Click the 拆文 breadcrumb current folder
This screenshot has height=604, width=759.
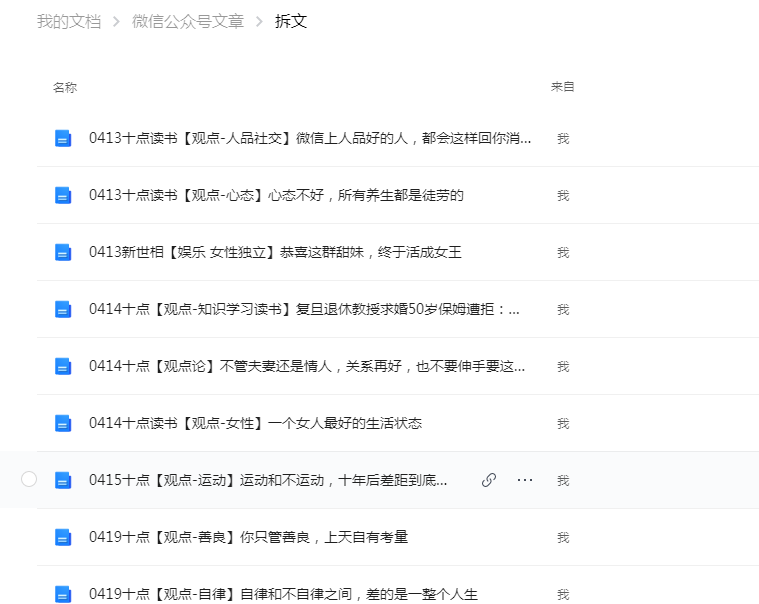[291, 21]
